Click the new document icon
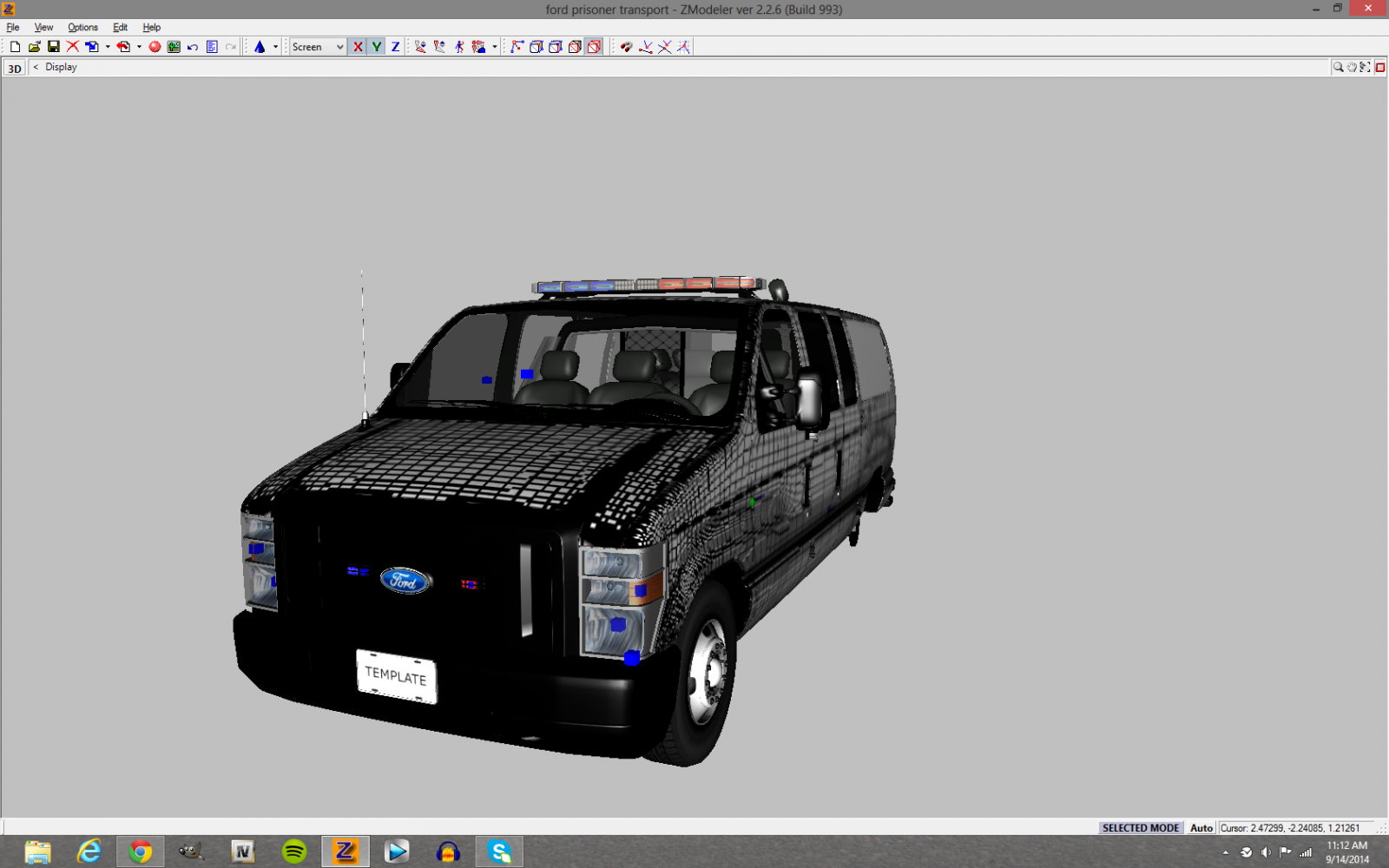This screenshot has height=868, width=1389. coord(15,47)
